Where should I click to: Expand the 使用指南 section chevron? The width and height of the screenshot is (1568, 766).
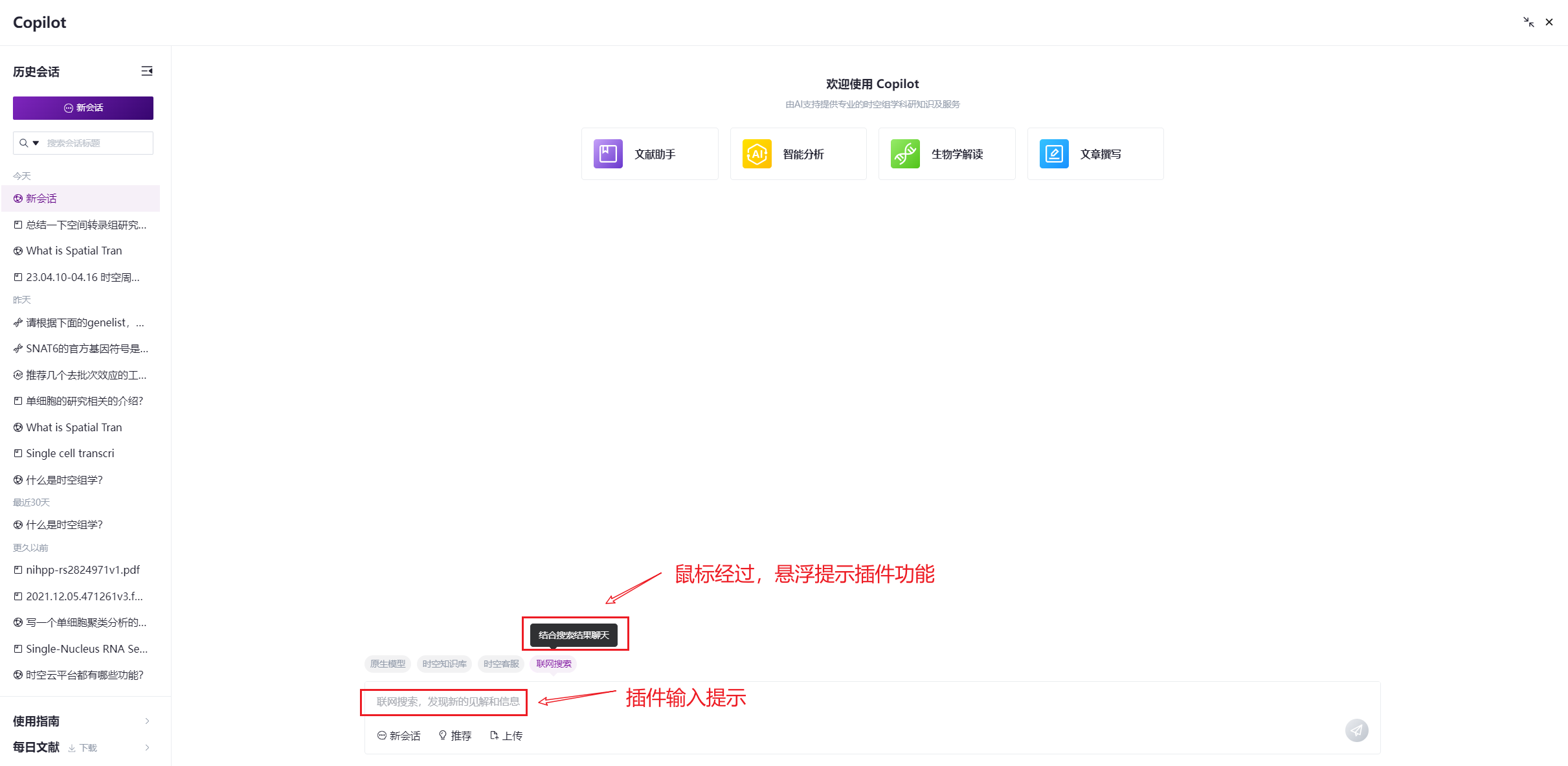[x=148, y=721]
